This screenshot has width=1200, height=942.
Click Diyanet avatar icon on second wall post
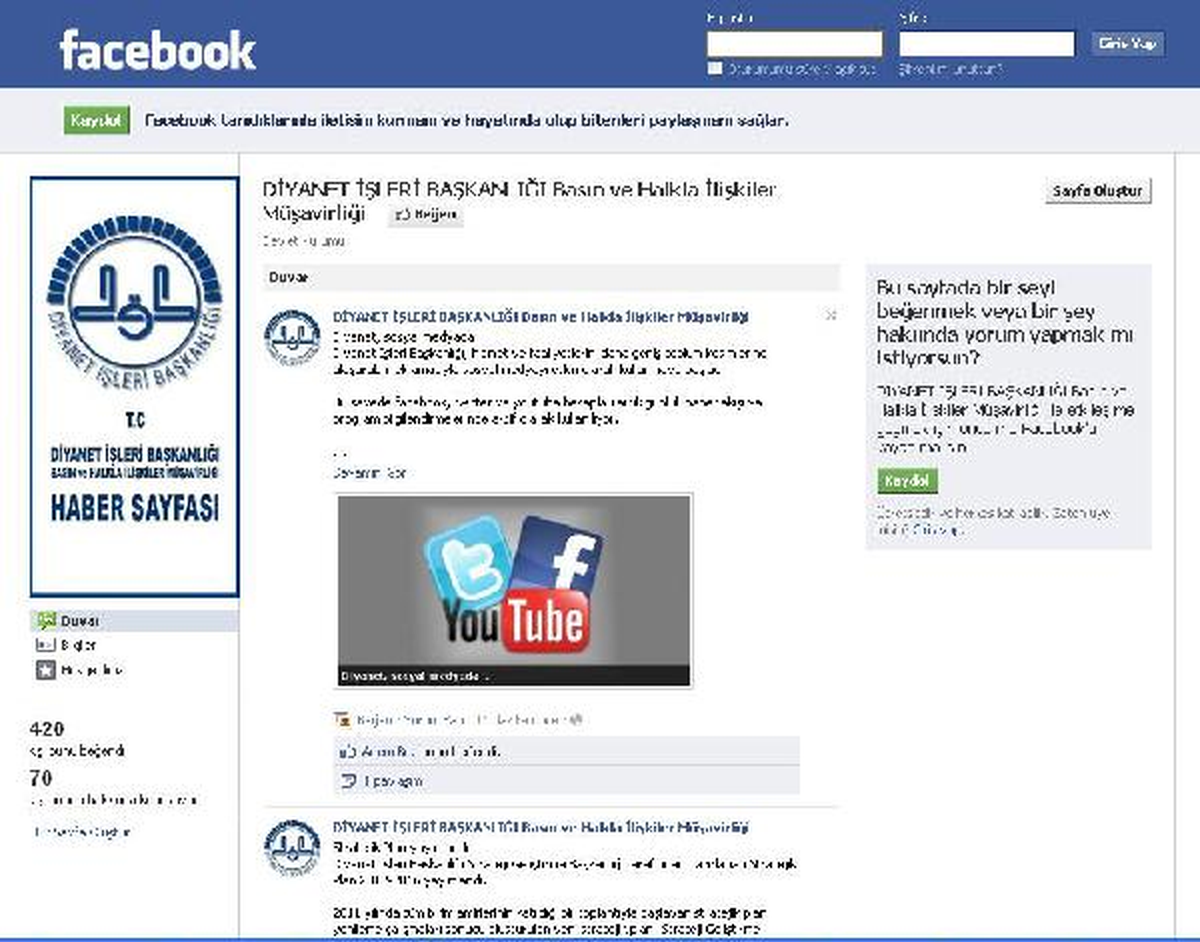pyautogui.click(x=292, y=848)
